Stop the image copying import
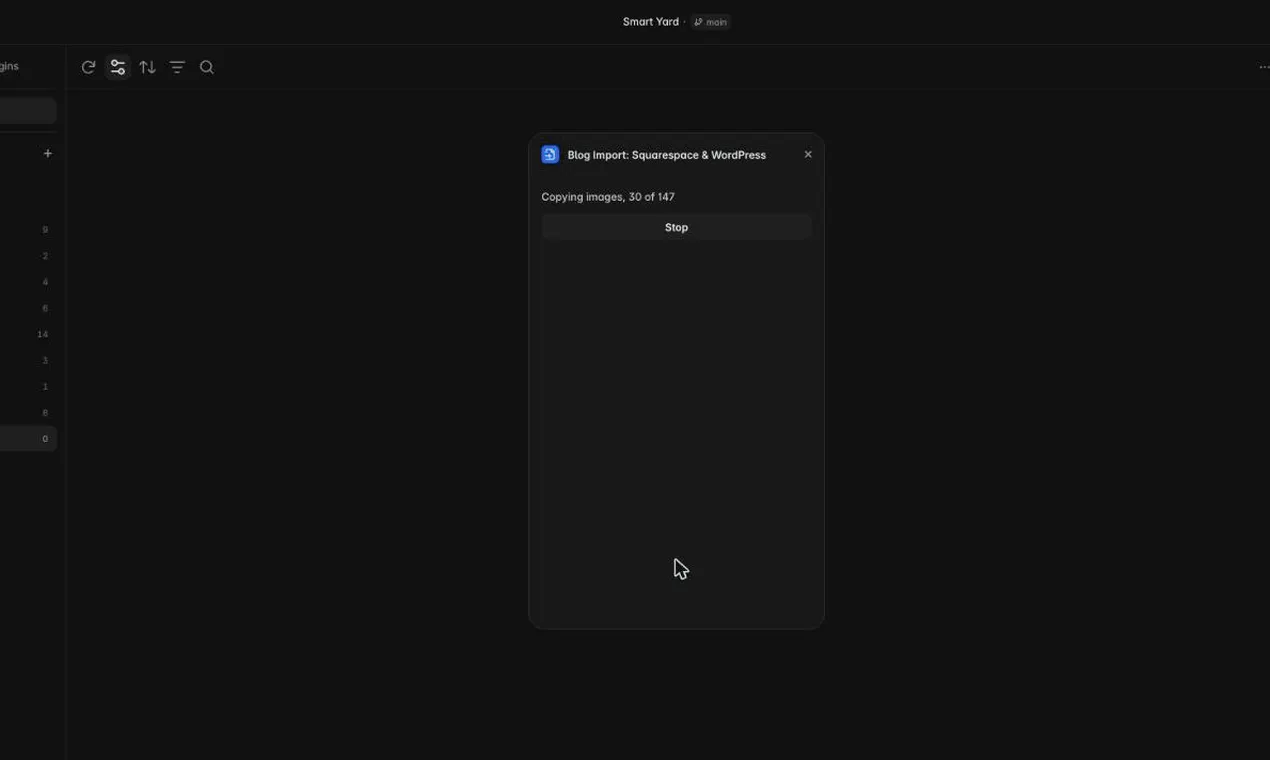This screenshot has height=760, width=1270. point(676,227)
